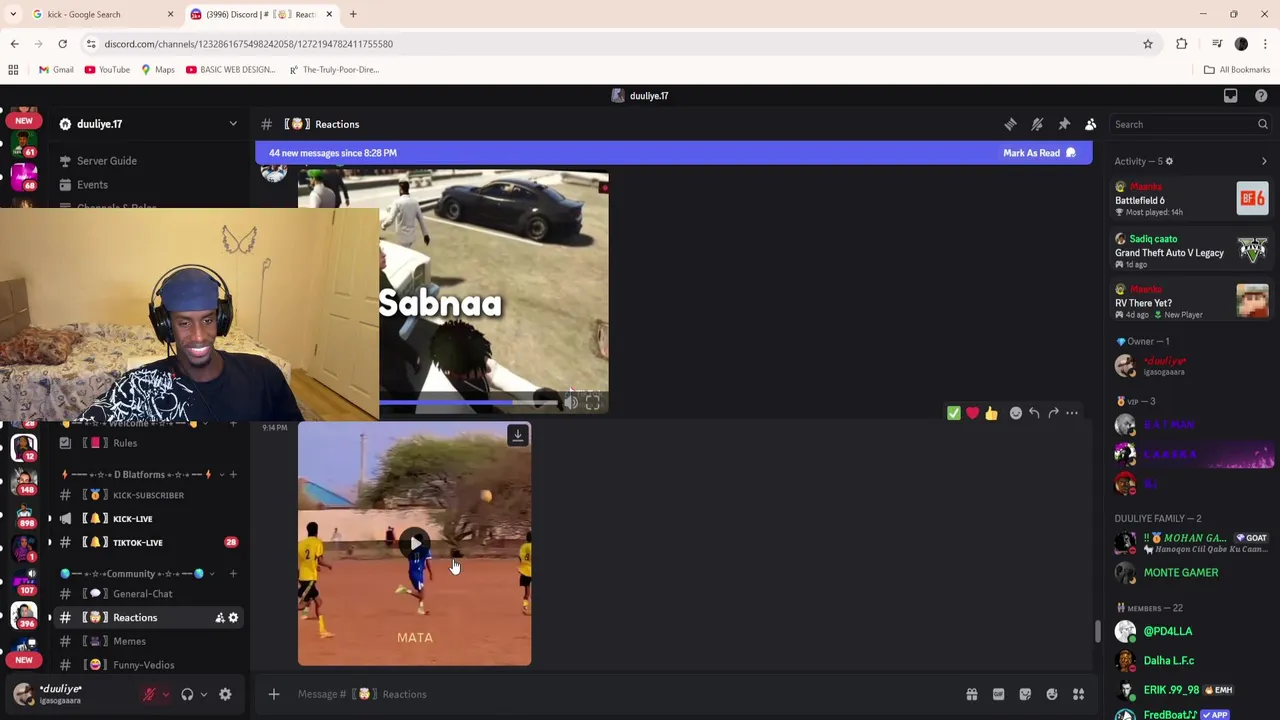Play the MATA football video

pyautogui.click(x=415, y=544)
